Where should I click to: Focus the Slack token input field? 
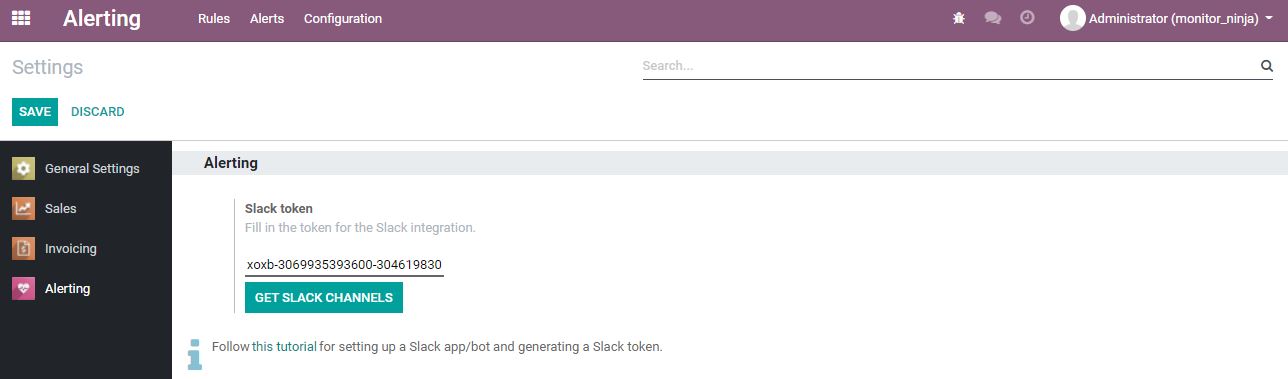[x=344, y=265]
